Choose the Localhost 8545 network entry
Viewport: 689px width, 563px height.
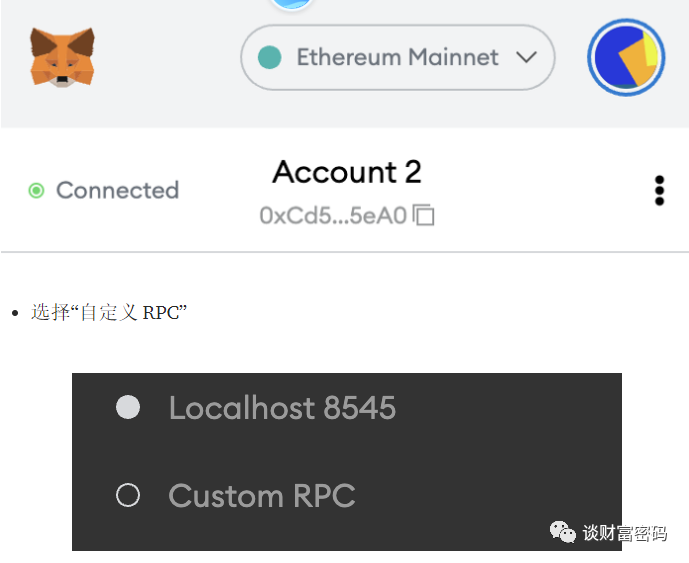pos(347,407)
